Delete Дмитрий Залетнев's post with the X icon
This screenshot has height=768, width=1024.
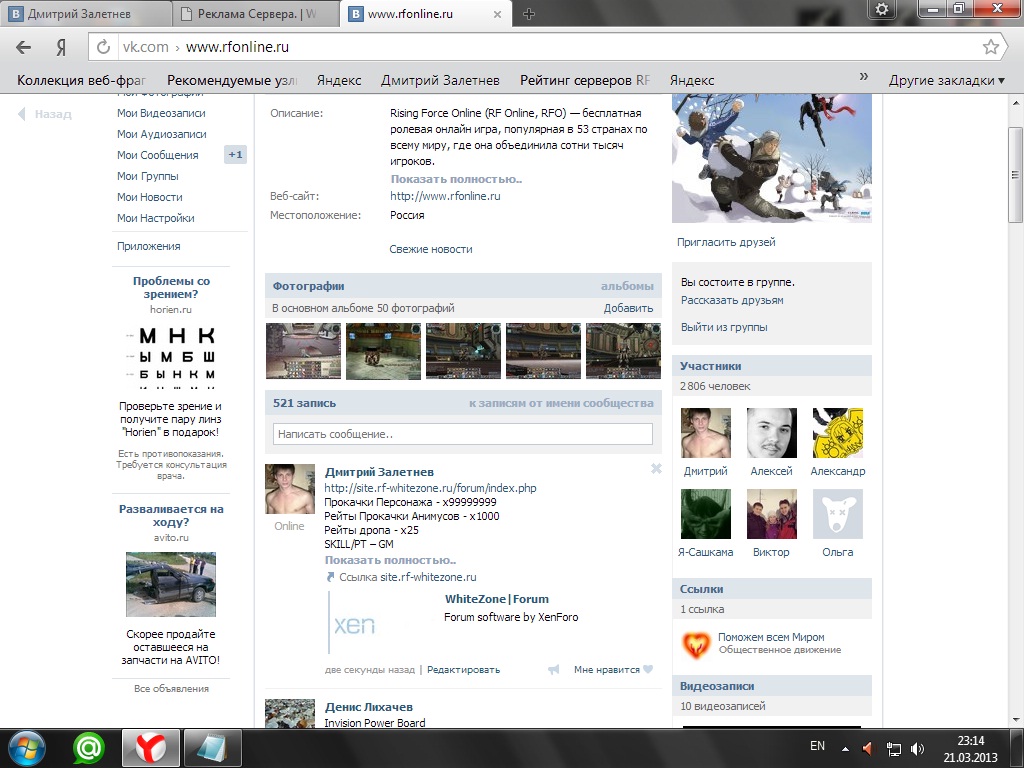pyautogui.click(x=656, y=469)
